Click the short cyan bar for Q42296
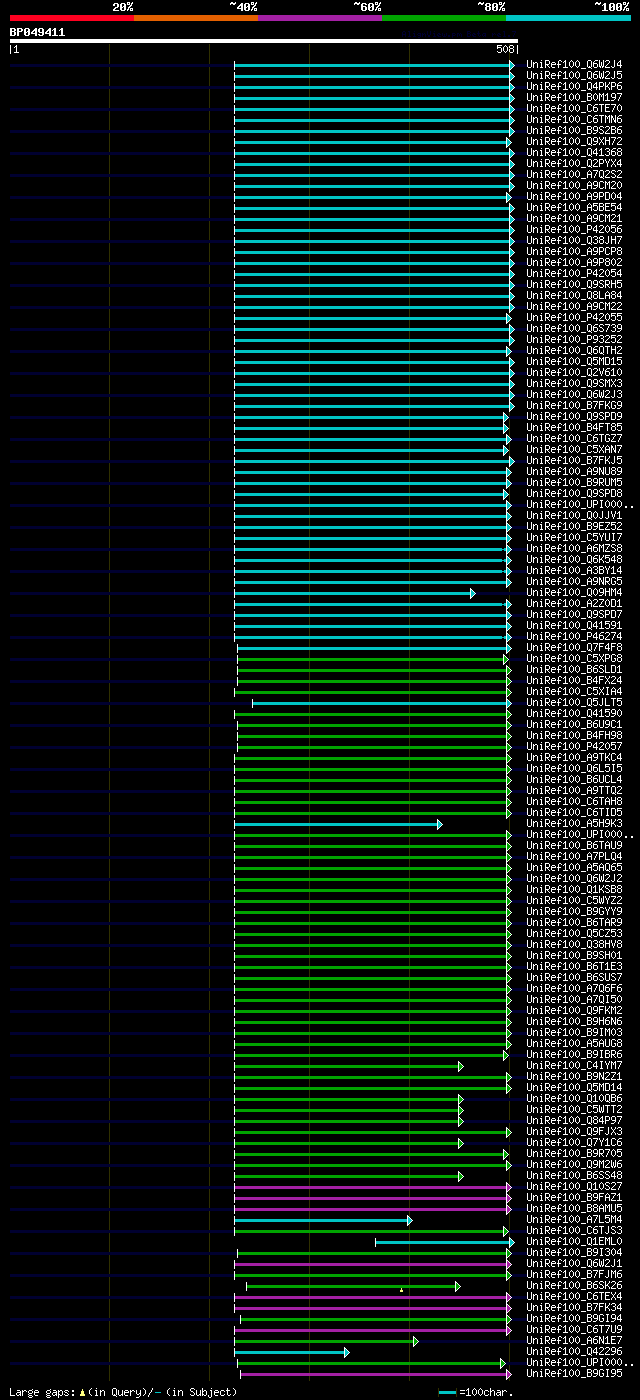This screenshot has width=640, height=1400. 292,1352
